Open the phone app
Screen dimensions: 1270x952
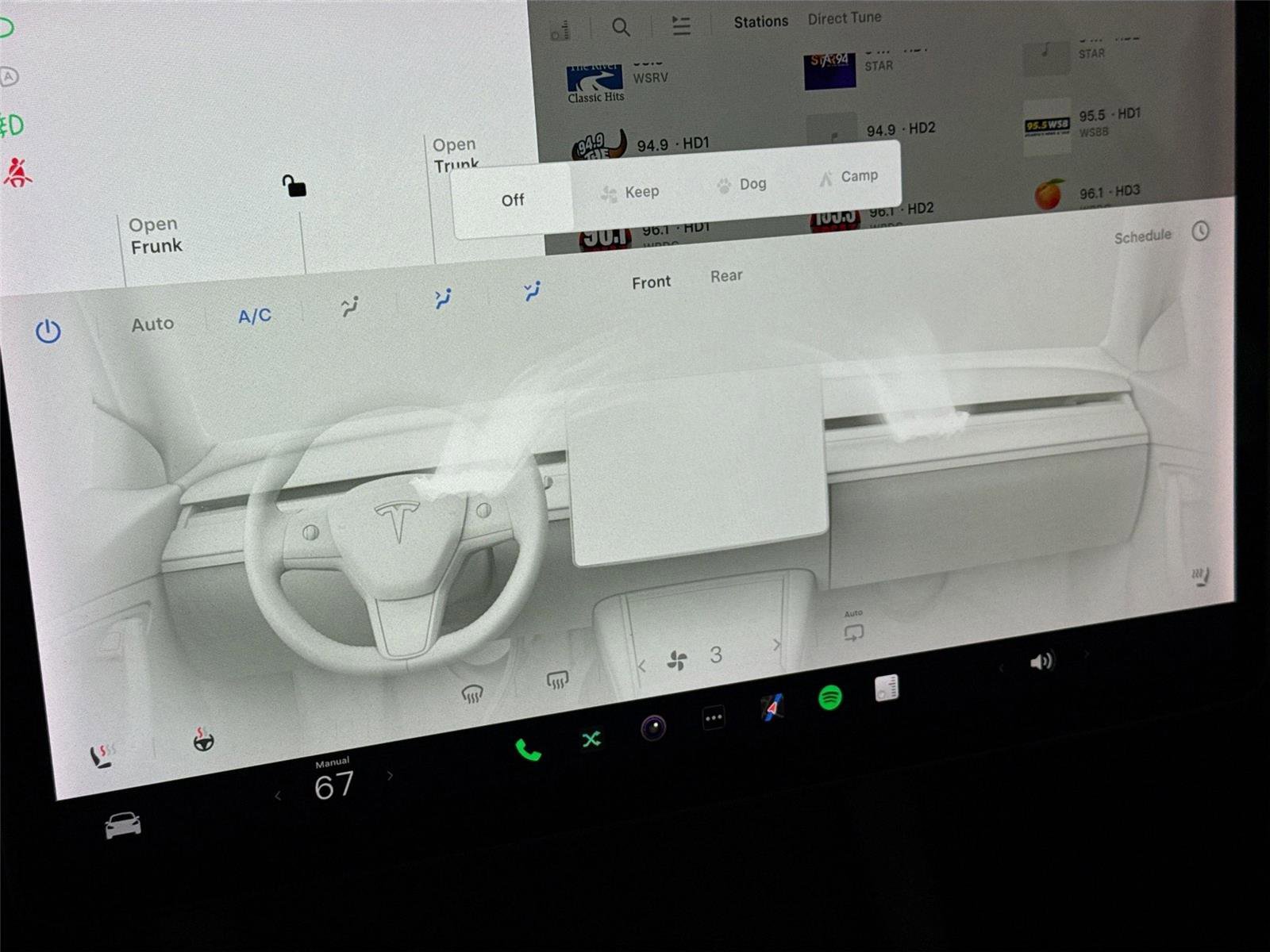(527, 749)
